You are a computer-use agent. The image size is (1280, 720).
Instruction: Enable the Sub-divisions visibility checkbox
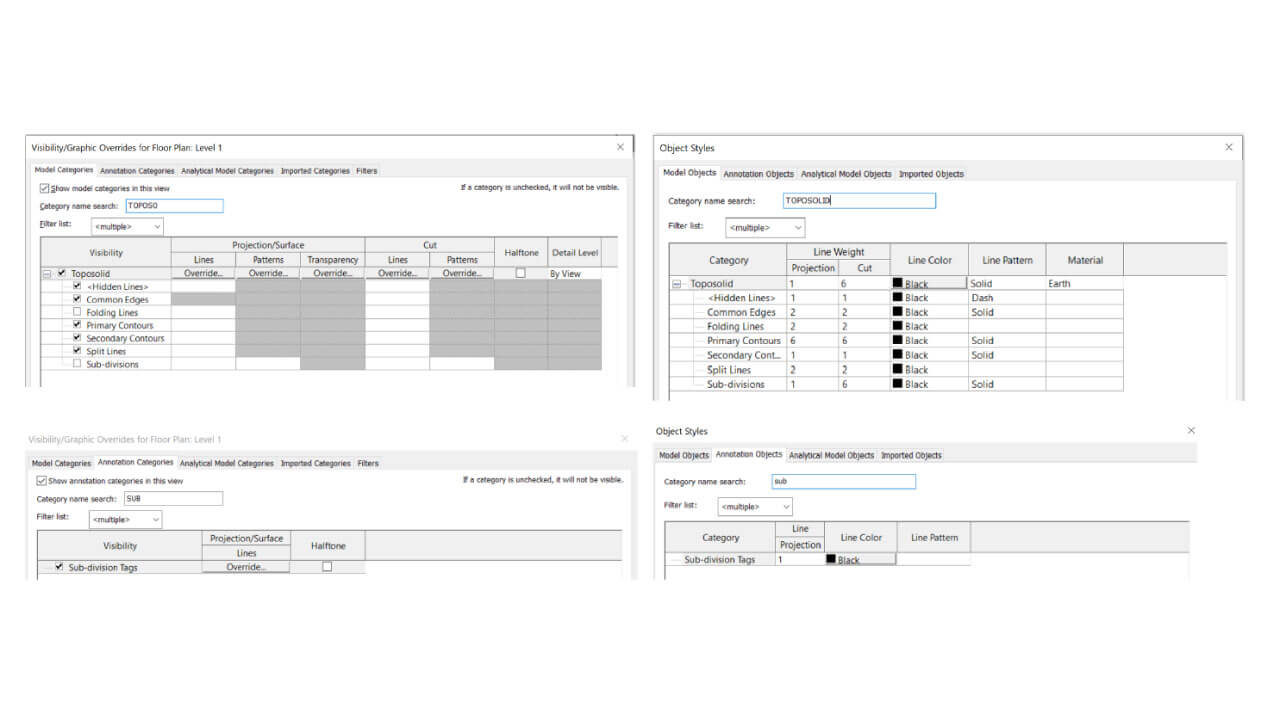[77, 364]
